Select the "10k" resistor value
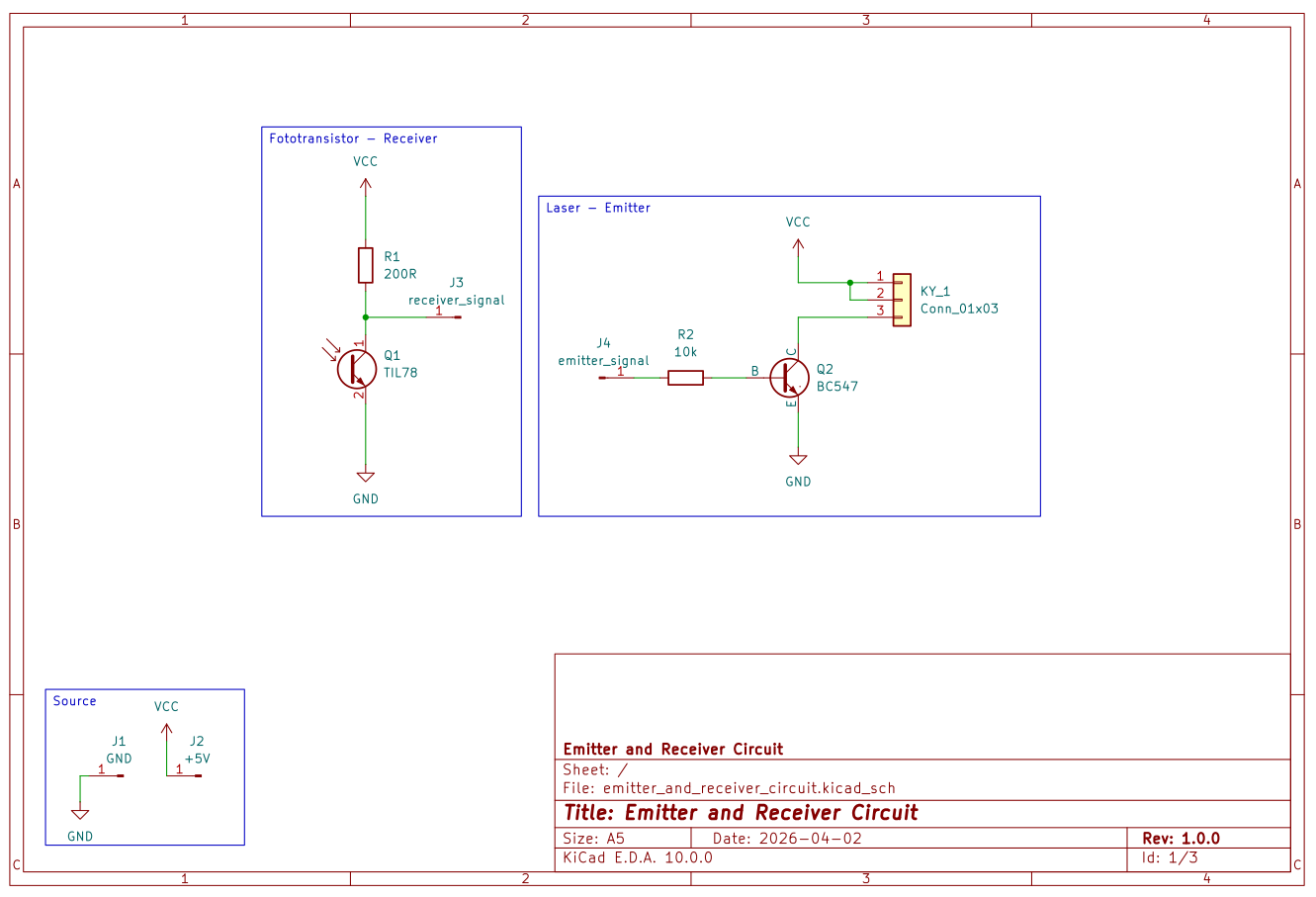Viewport: 1316px width, 897px height. click(x=685, y=352)
